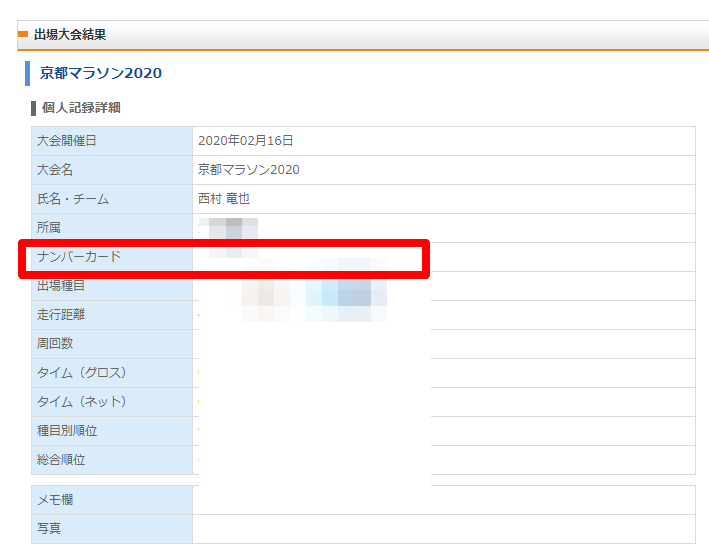Click the 走行距離 row label
This screenshot has width=709, height=549.
[61, 315]
